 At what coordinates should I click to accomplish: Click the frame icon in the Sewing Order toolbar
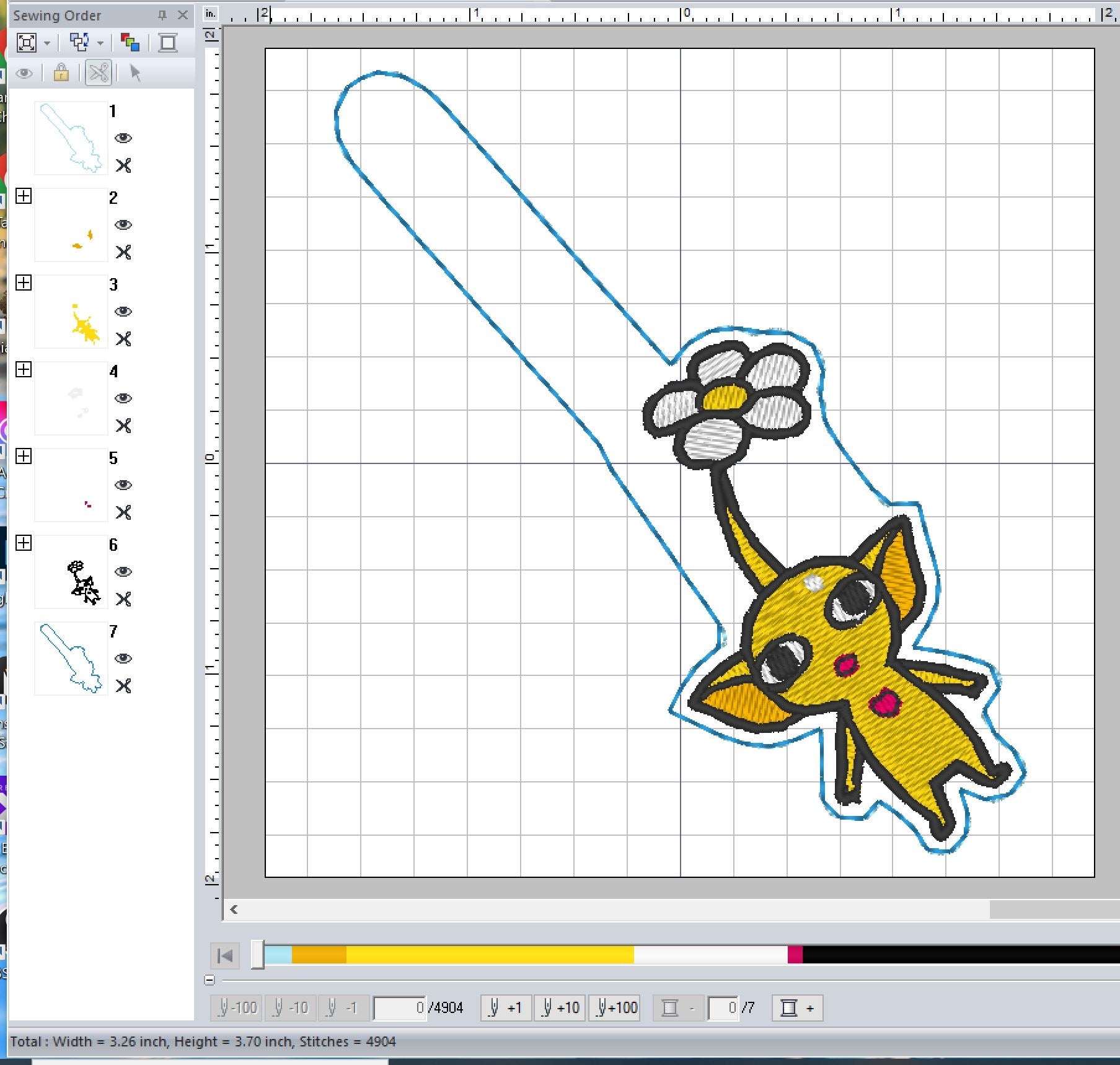coord(167,43)
